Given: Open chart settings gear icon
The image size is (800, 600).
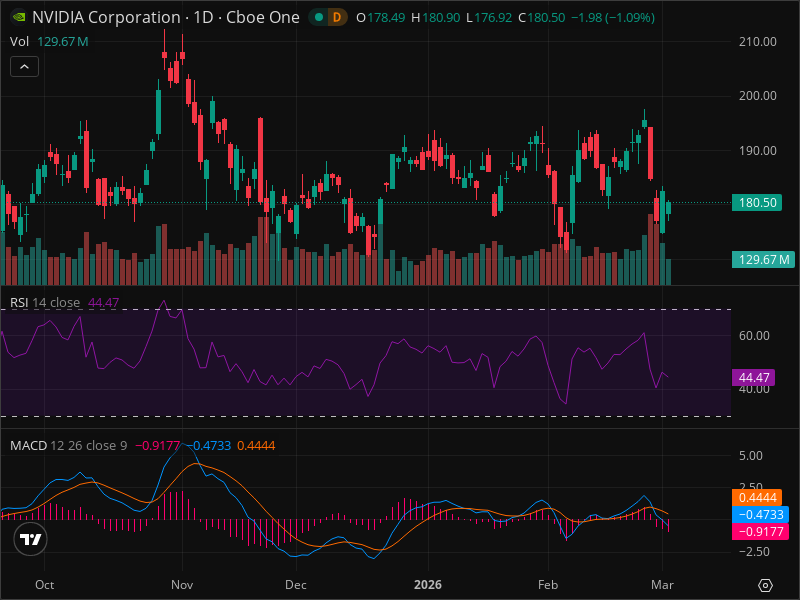Looking at the screenshot, I should (x=765, y=585).
